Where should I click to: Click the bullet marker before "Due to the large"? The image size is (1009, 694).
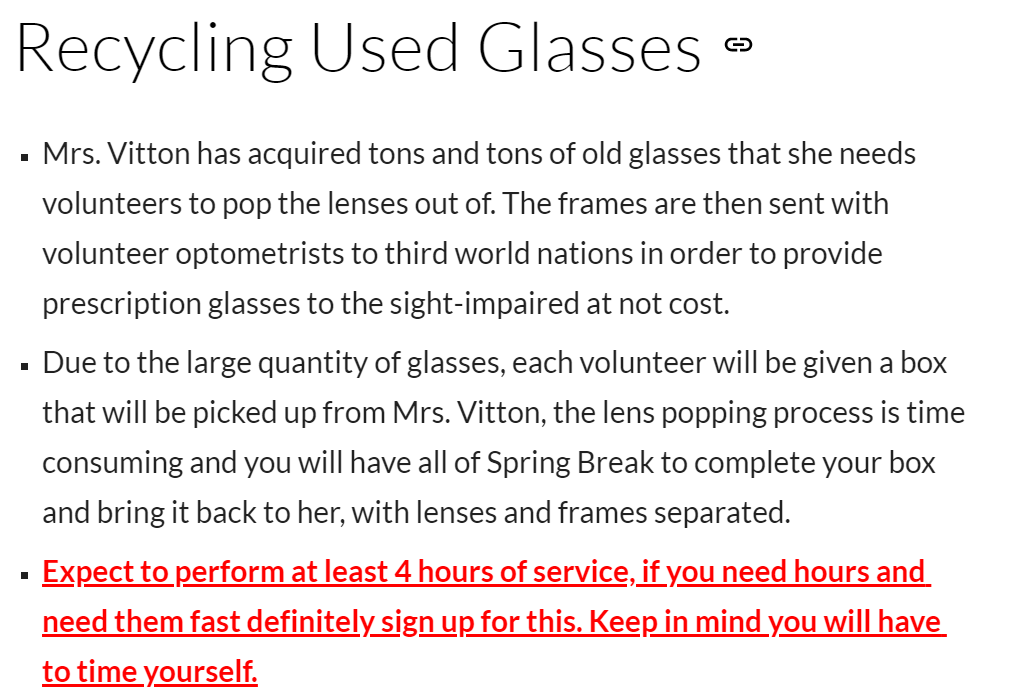coord(24,366)
